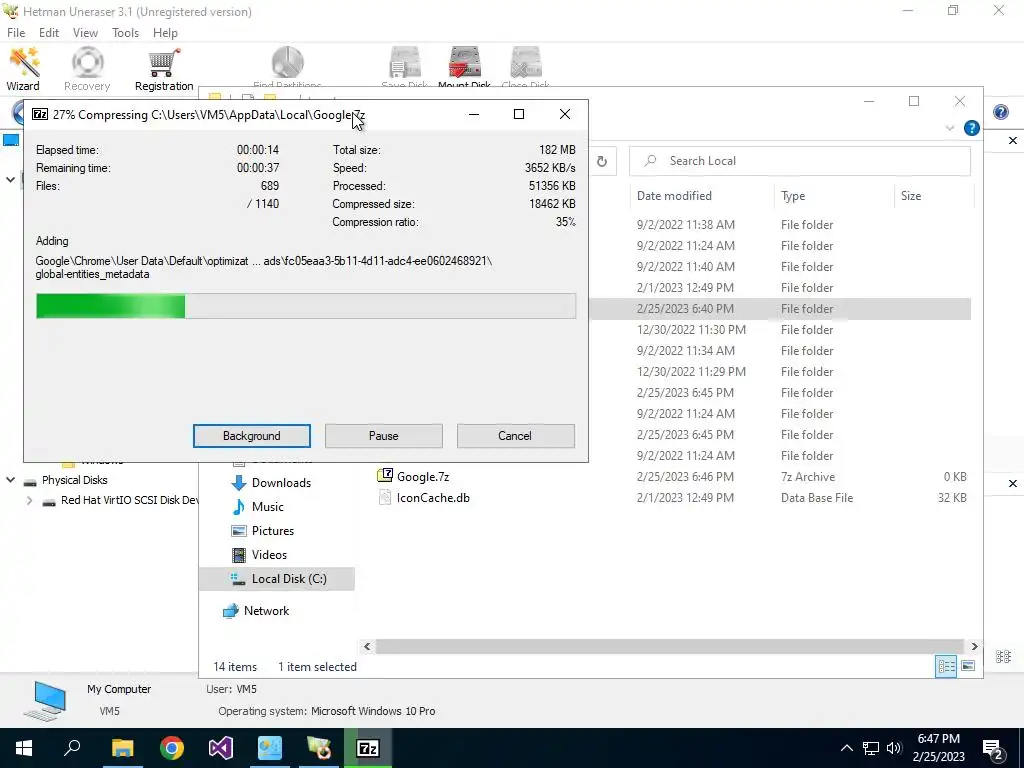Click the Save Disk toolbar icon
The image size is (1024, 768).
[405, 67]
